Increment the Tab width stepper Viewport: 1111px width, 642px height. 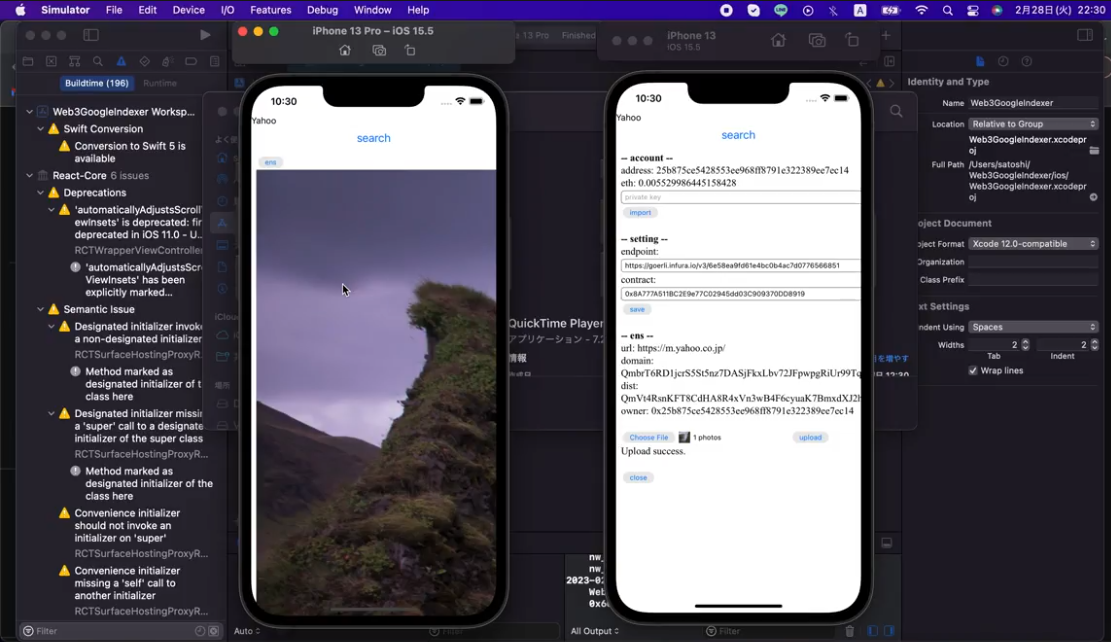(1025, 341)
